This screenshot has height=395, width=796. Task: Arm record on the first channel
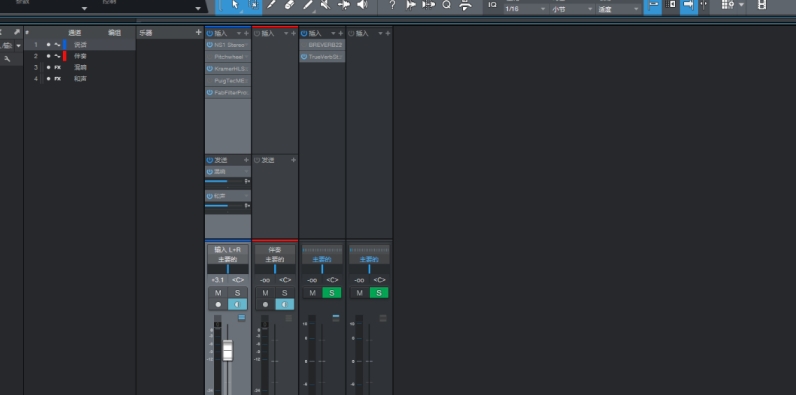(x=218, y=304)
